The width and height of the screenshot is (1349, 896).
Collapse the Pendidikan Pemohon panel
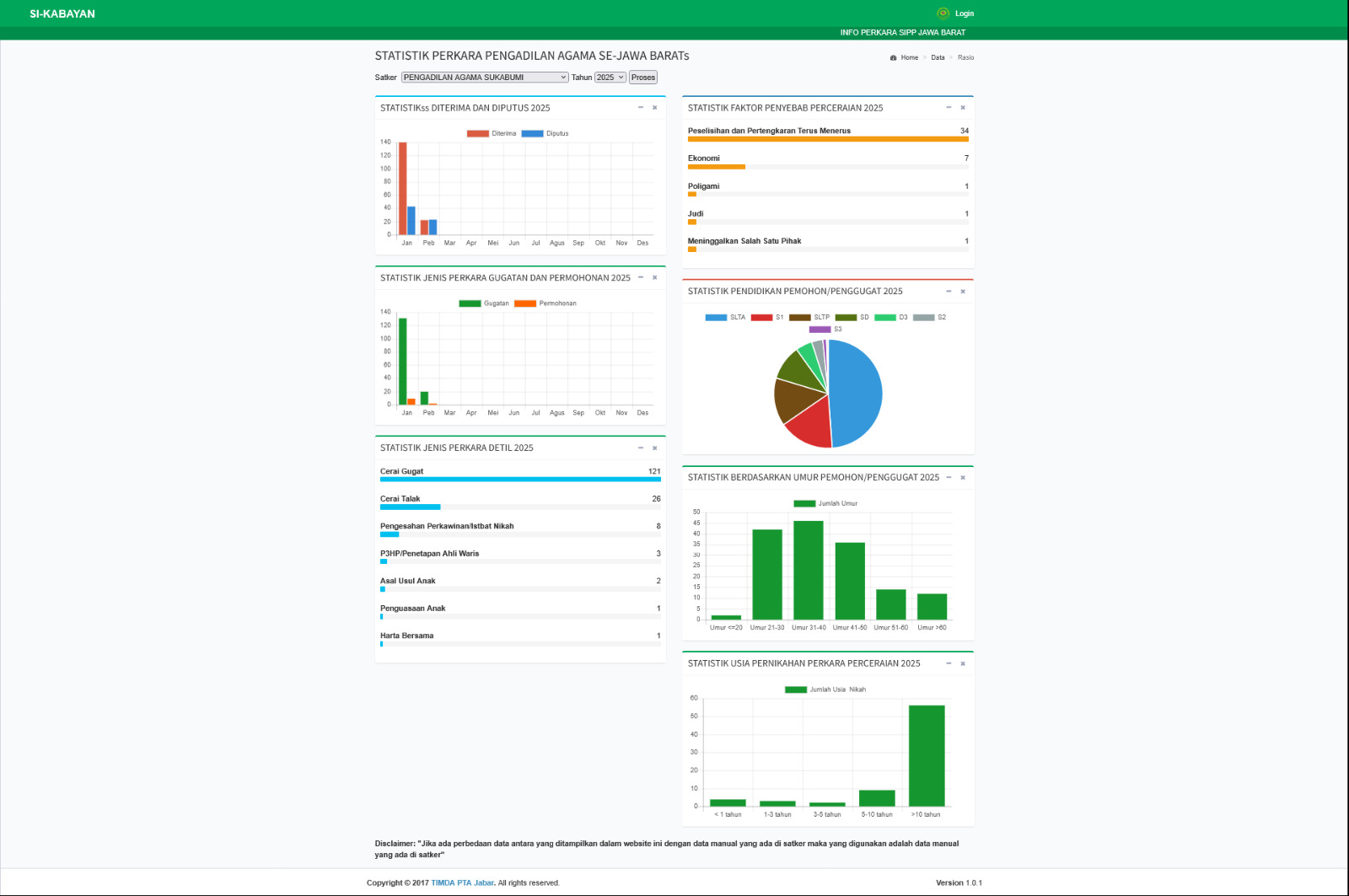point(949,292)
